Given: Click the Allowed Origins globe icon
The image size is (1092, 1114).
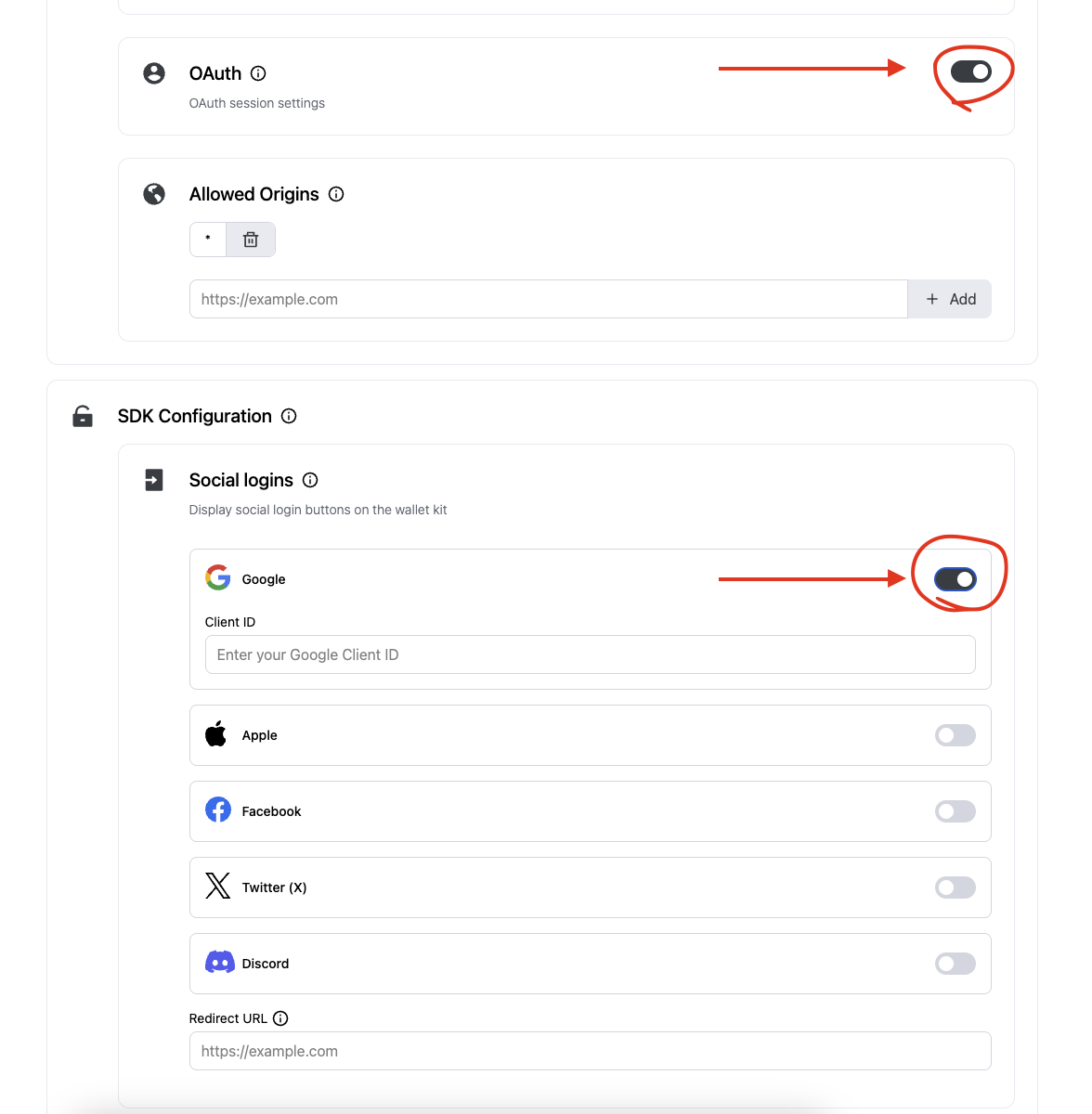Looking at the screenshot, I should pos(153,194).
